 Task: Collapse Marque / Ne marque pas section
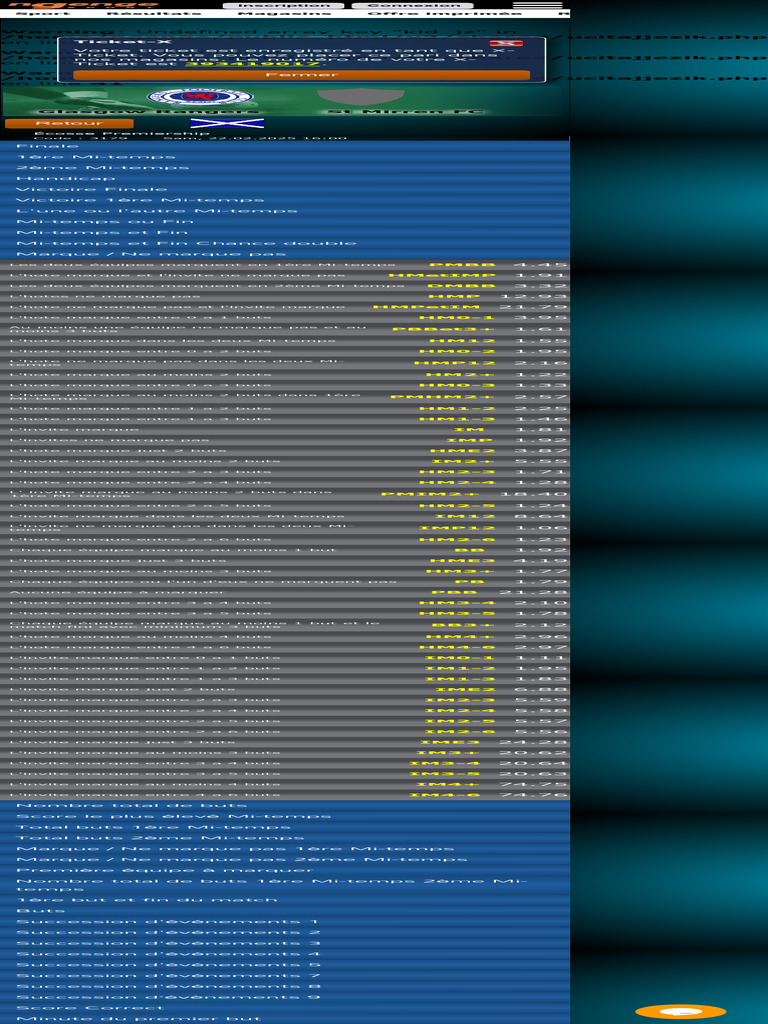285,254
